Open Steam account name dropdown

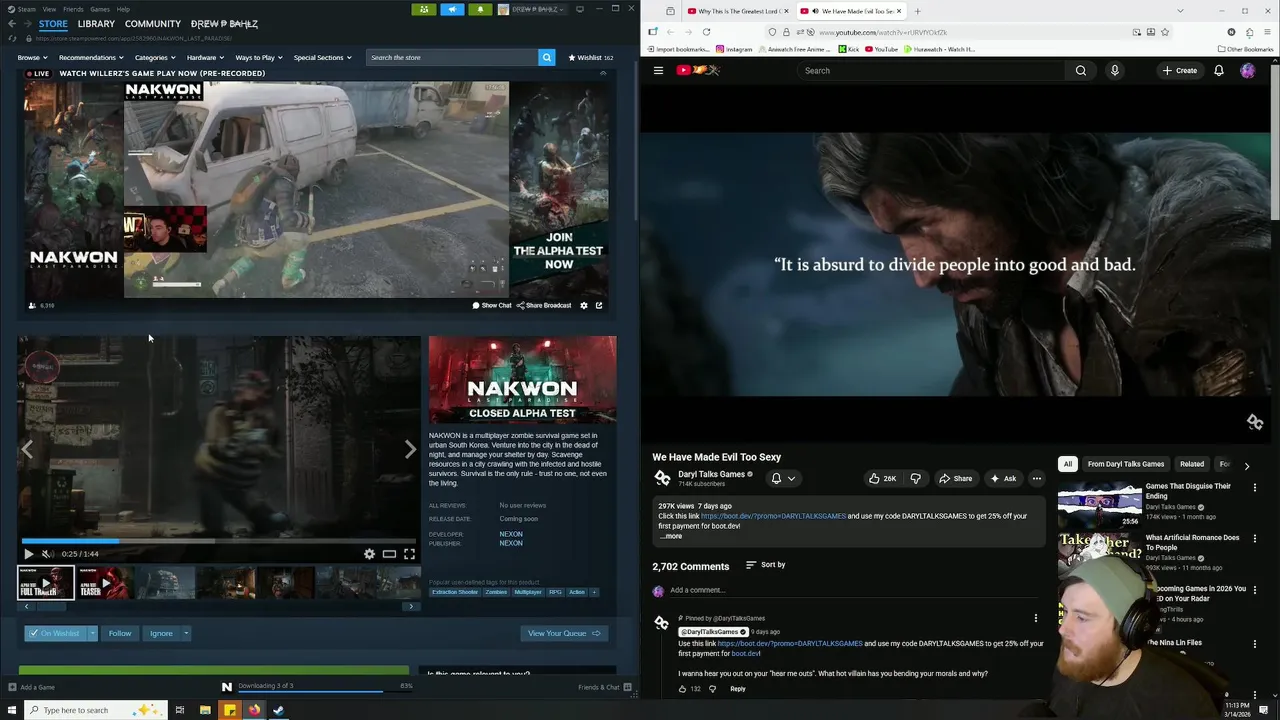pos(538,9)
